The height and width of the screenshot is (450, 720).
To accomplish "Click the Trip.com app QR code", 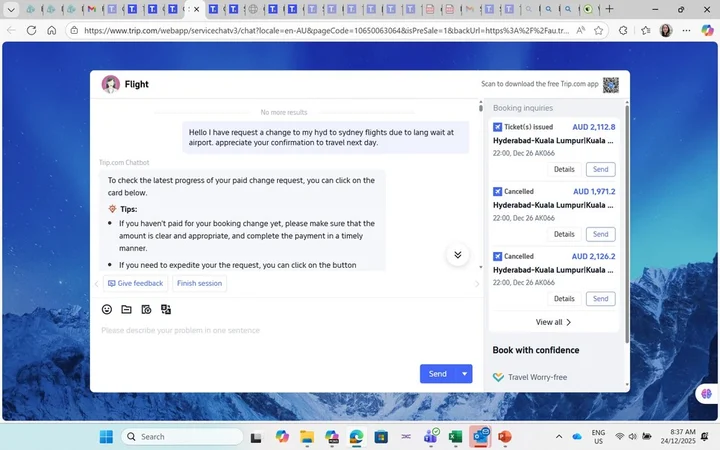I will pyautogui.click(x=610, y=85).
